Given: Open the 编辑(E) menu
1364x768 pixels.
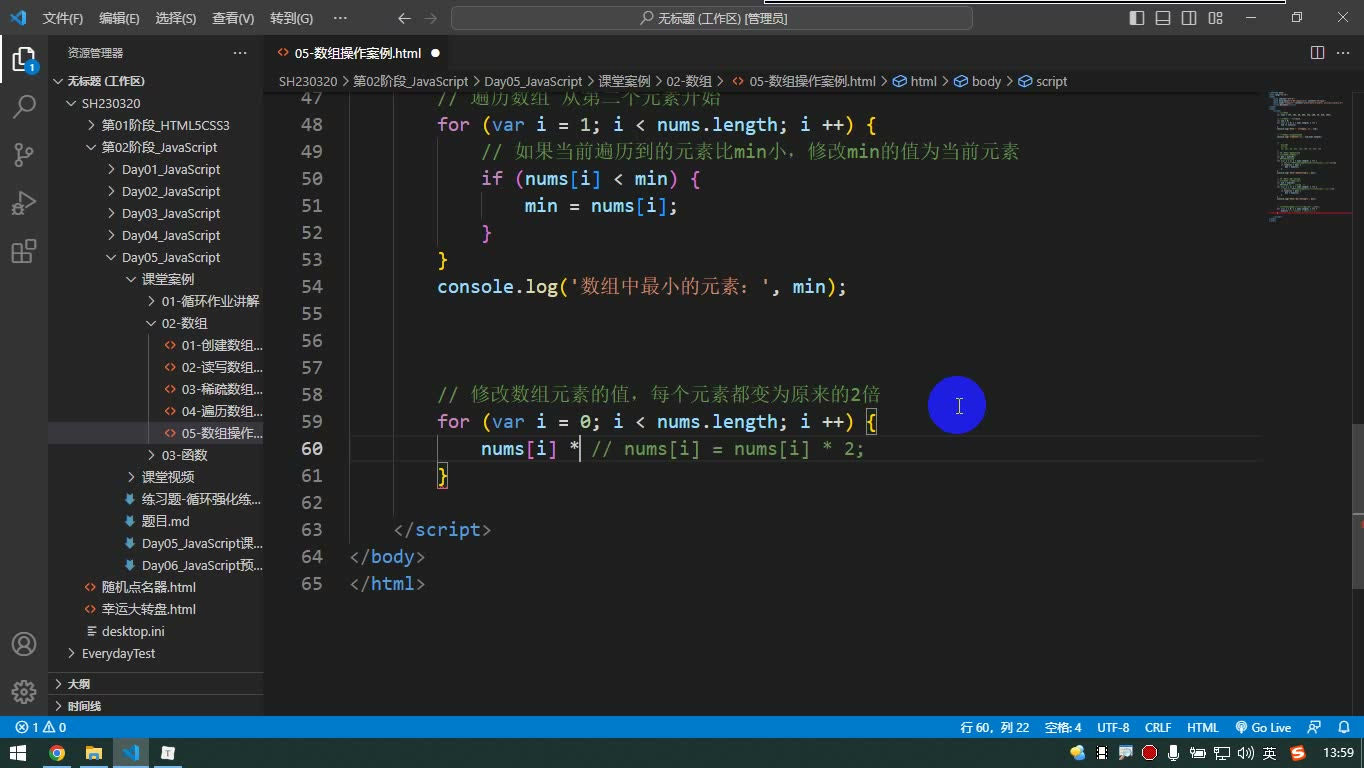Looking at the screenshot, I should pos(119,18).
